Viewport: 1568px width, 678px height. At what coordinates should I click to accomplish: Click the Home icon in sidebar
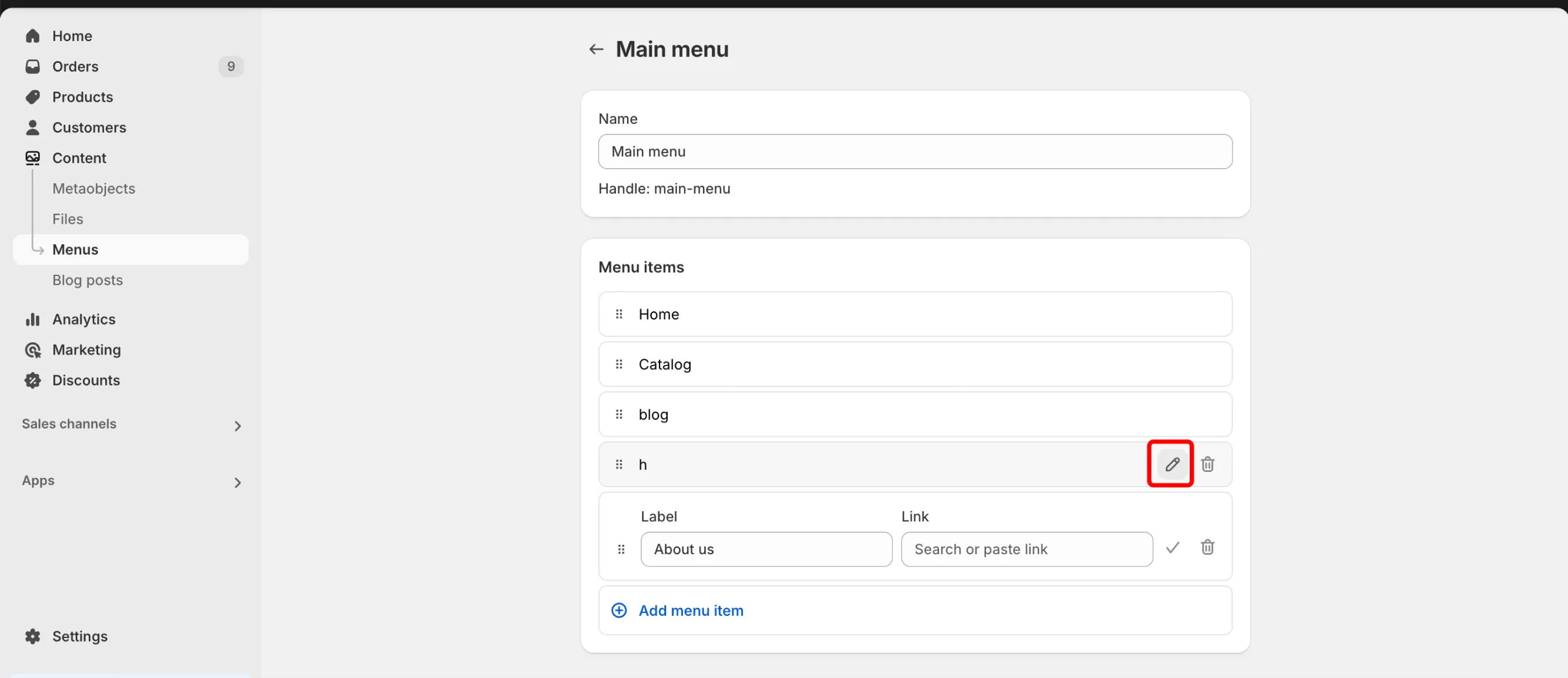click(x=33, y=36)
